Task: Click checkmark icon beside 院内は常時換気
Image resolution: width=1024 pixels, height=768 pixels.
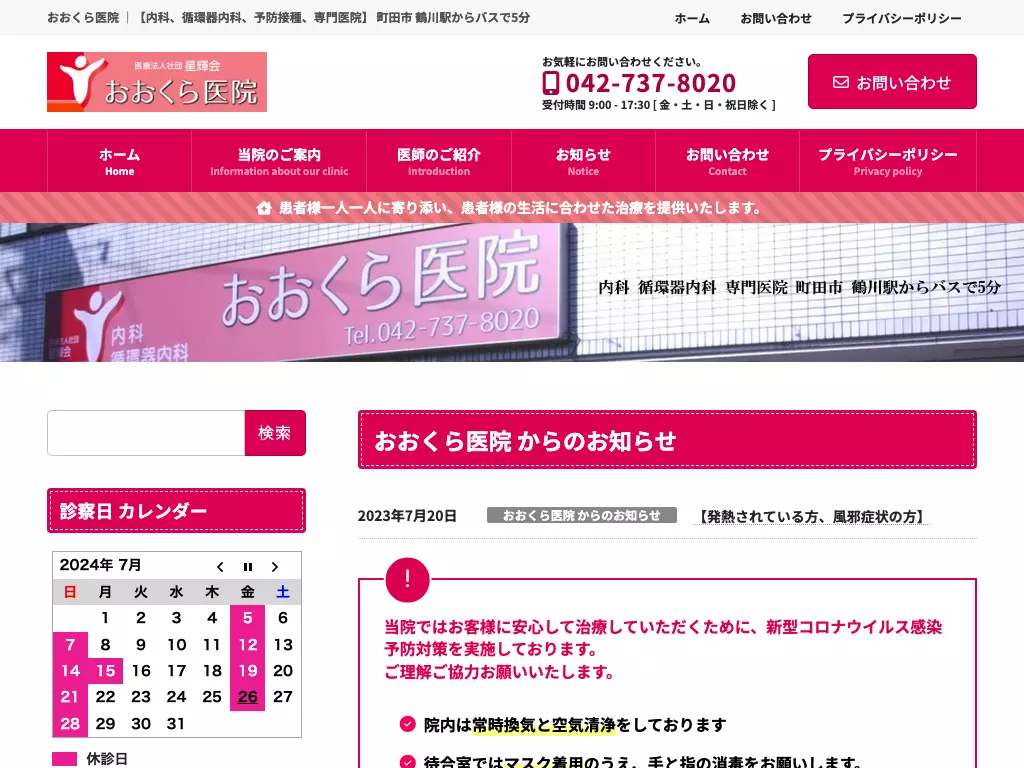Action: (408, 724)
